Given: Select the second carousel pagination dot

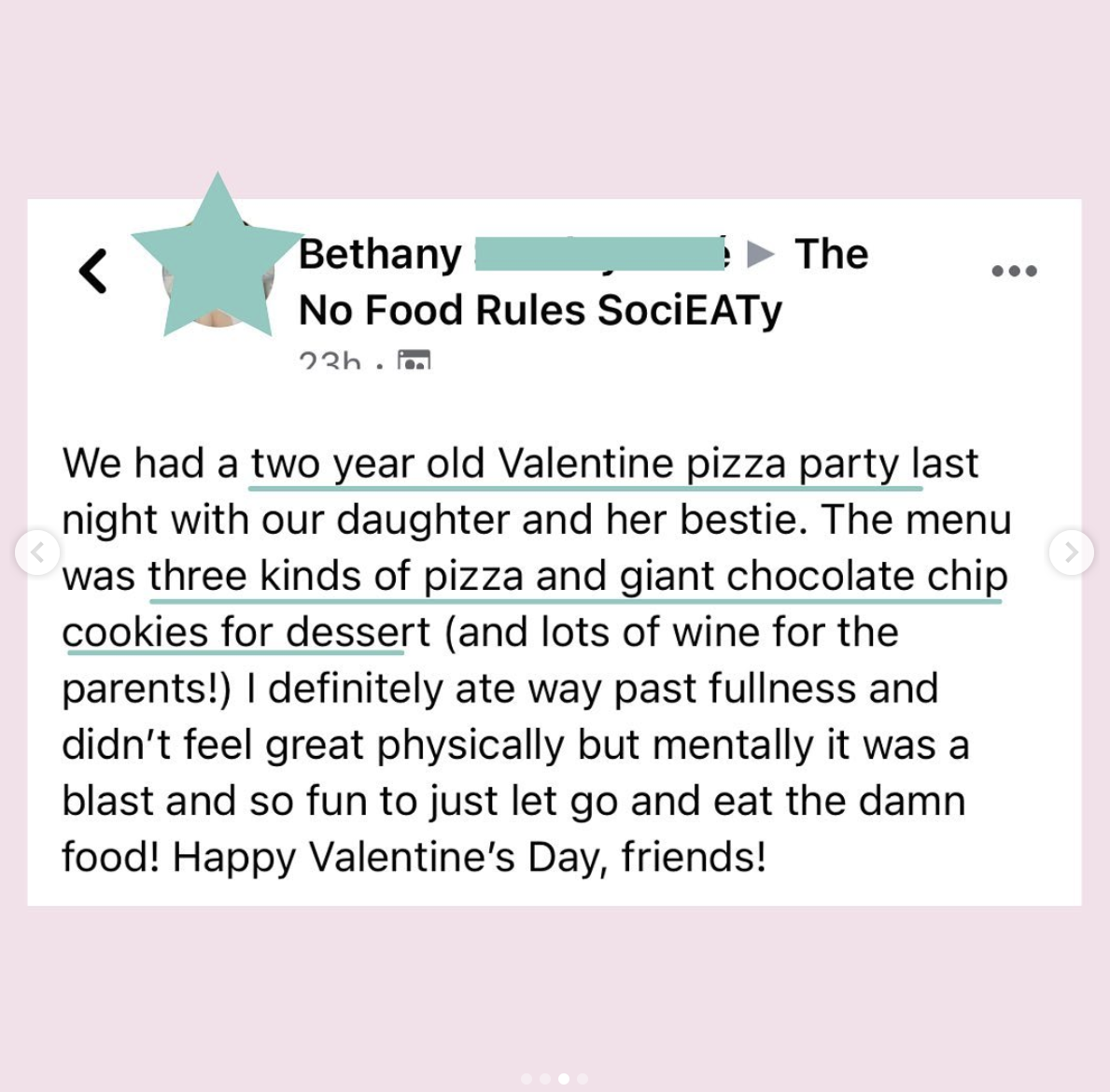Looking at the screenshot, I should click(x=545, y=1079).
